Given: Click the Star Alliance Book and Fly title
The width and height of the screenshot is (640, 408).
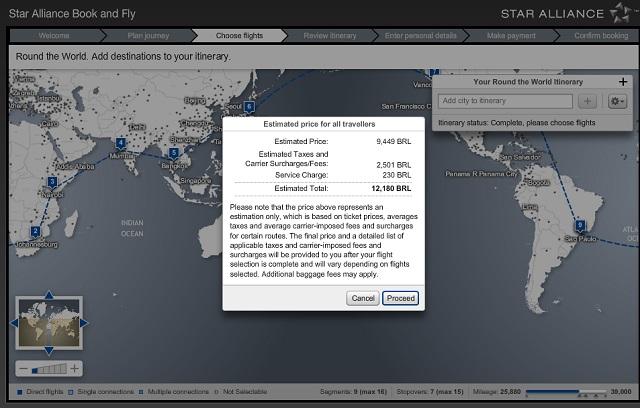Looking at the screenshot, I should coord(72,14).
